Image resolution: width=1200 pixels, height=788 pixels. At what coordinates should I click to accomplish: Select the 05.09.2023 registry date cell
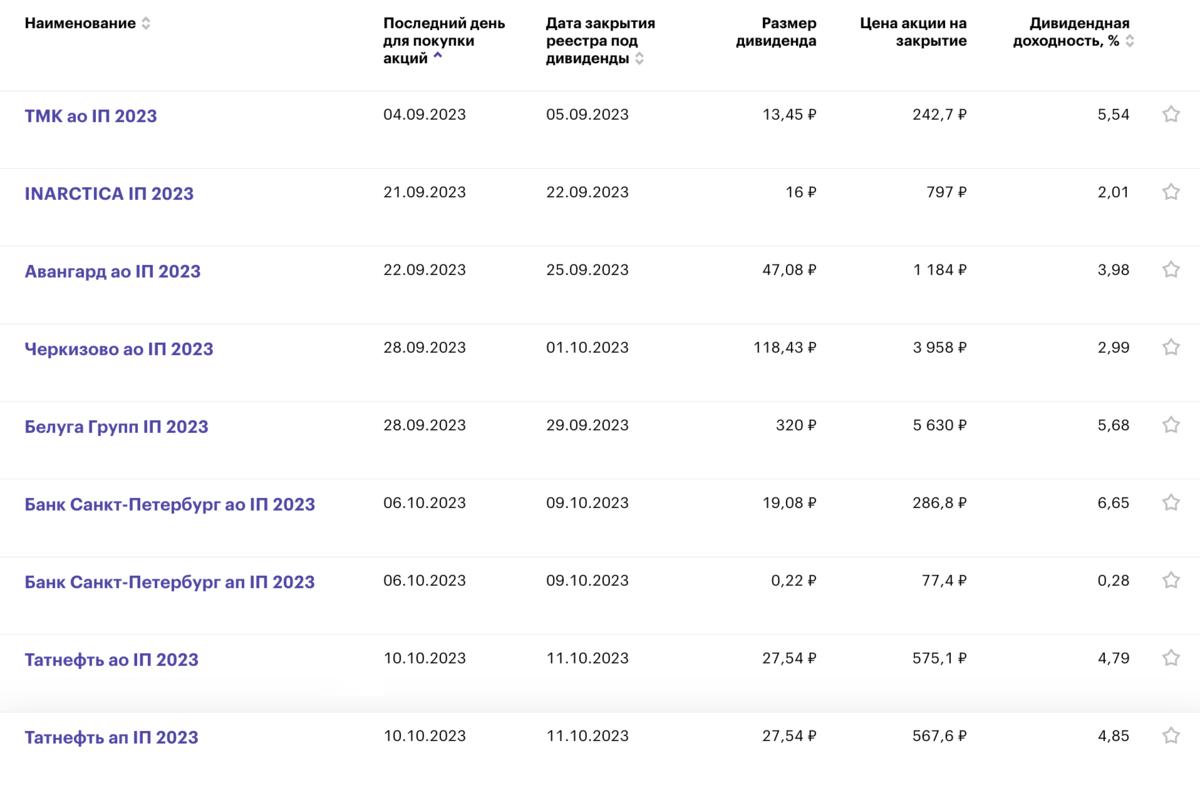[587, 115]
